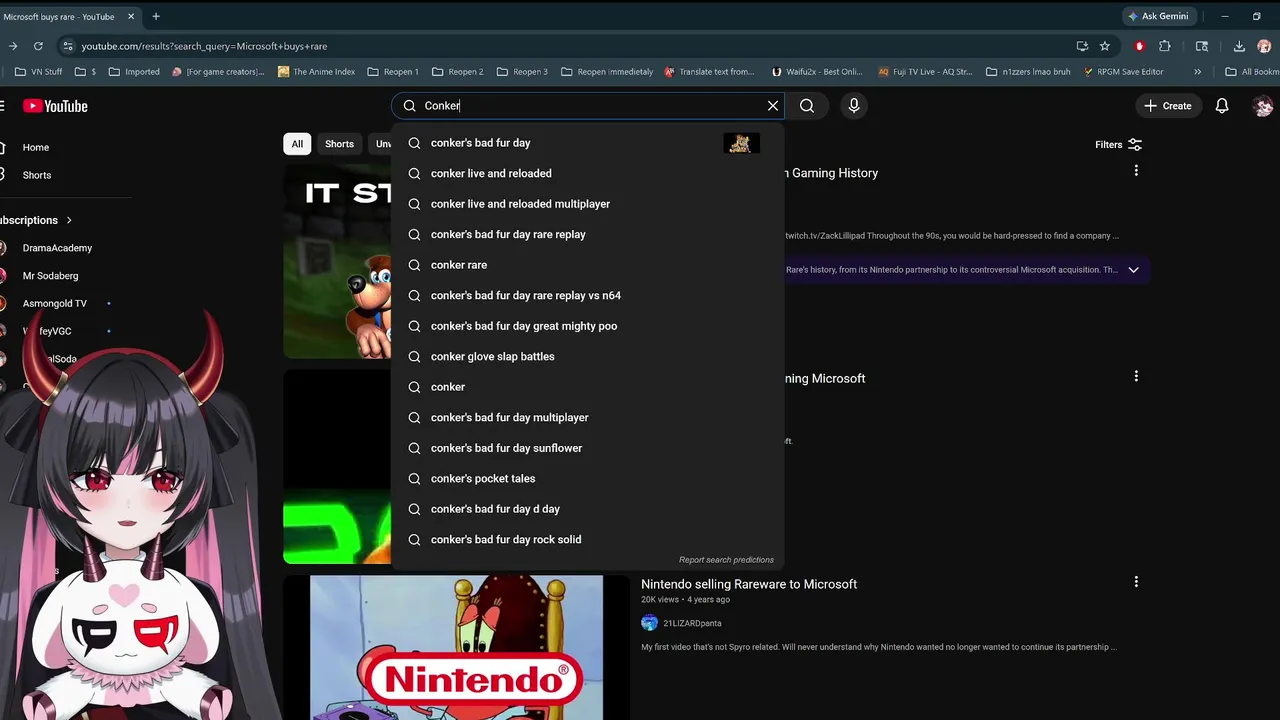
Task: Open the account avatar menu
Action: click(x=1263, y=106)
